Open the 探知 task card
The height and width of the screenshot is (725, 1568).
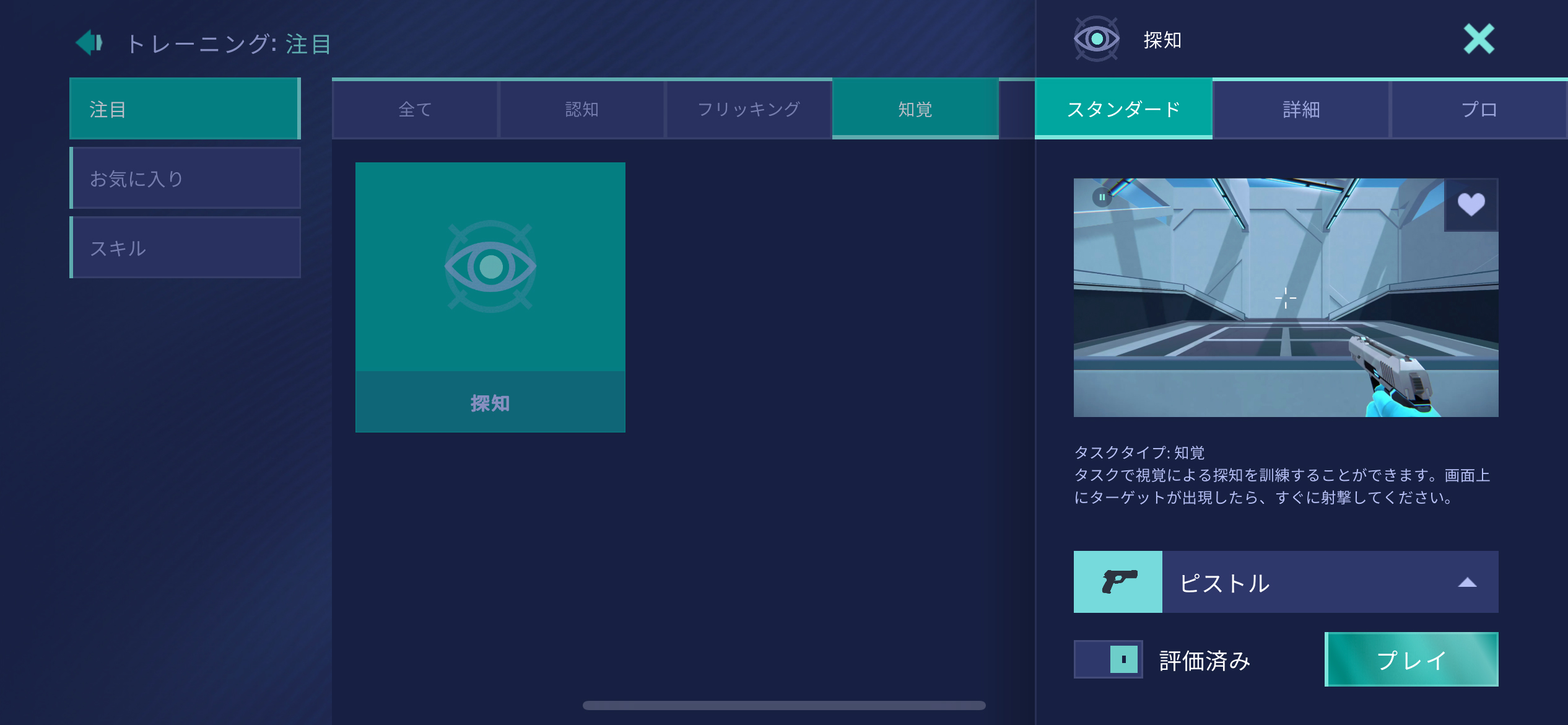tap(490, 297)
